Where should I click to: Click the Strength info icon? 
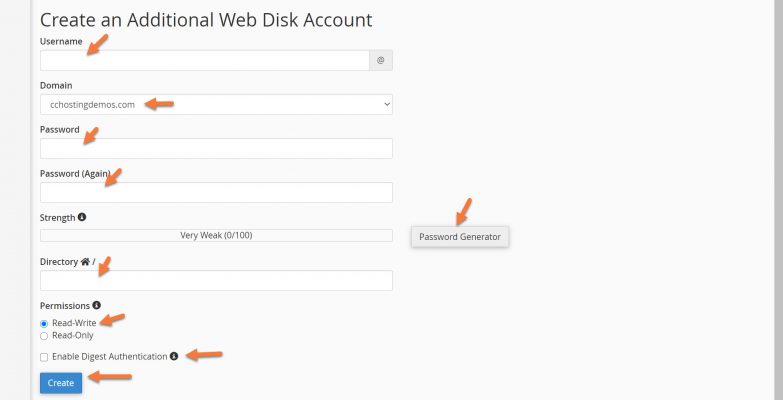[82, 217]
